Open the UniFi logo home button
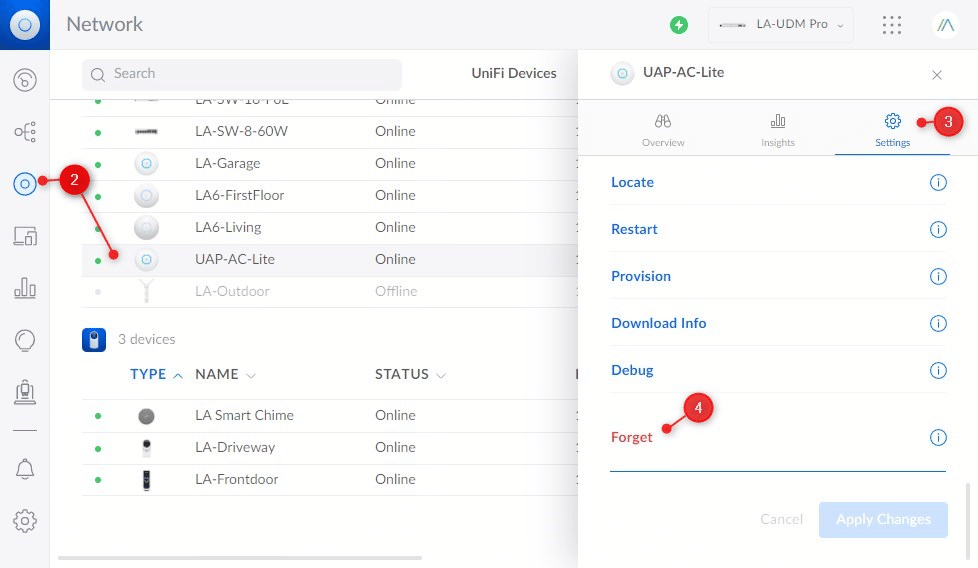 (25, 25)
